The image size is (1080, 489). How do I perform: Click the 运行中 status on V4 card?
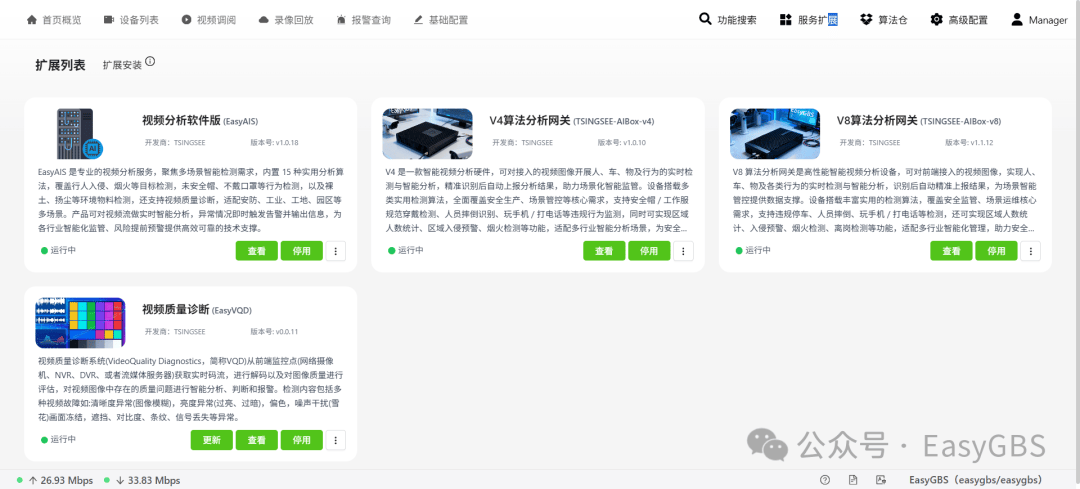pos(406,250)
